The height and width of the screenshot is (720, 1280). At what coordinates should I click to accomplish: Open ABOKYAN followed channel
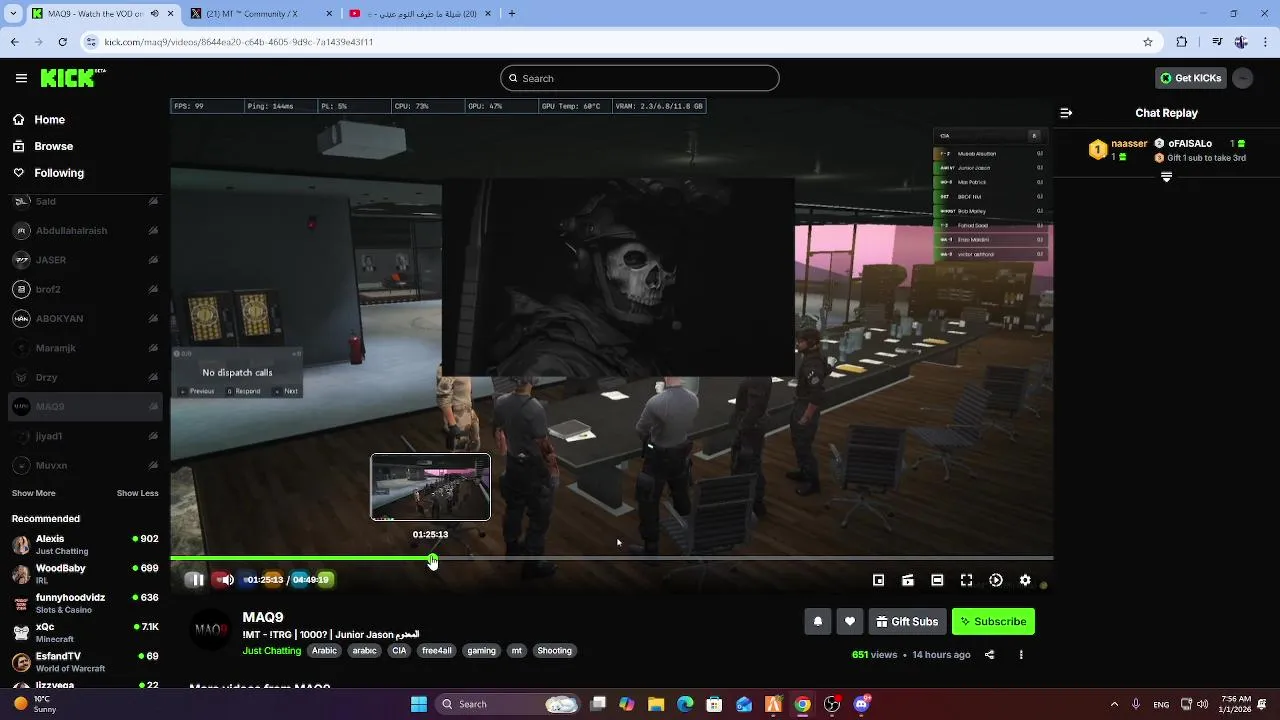pyautogui.click(x=85, y=319)
